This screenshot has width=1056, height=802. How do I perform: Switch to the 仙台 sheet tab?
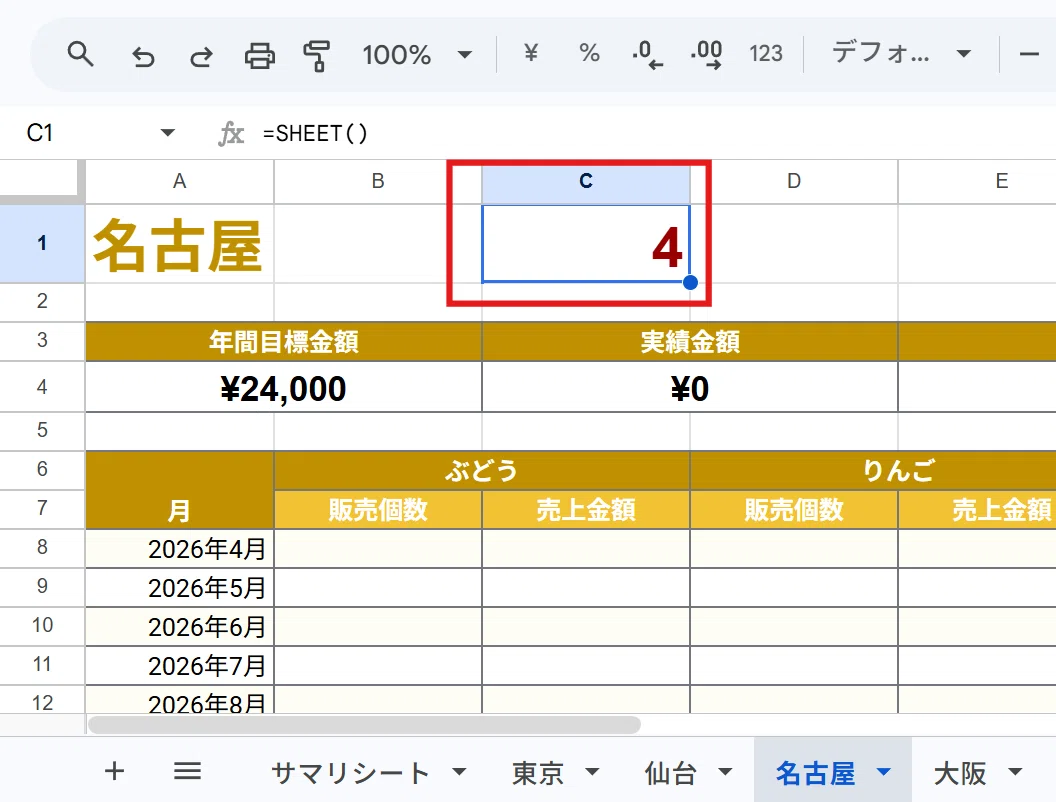tap(670, 773)
